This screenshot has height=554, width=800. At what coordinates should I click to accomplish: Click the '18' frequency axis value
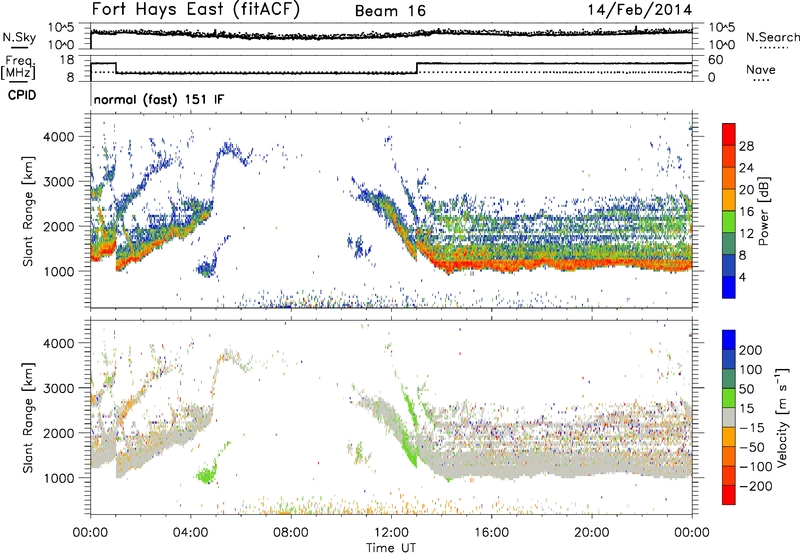(67, 60)
